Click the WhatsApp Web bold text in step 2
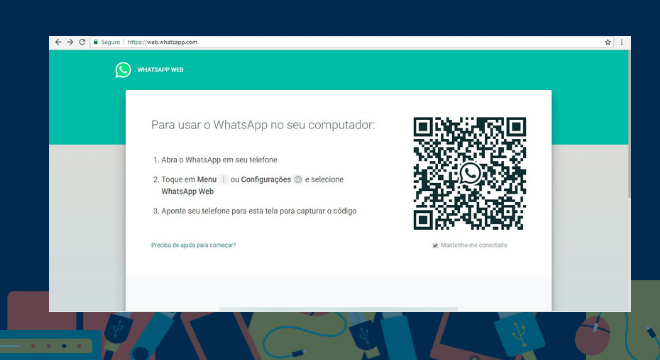This screenshot has height=360, width=660. point(188,192)
